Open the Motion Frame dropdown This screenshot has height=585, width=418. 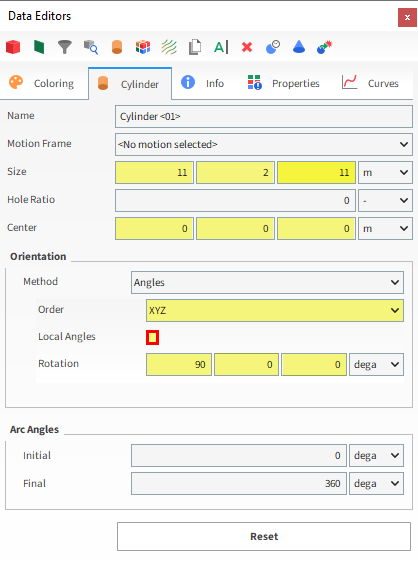click(263, 144)
